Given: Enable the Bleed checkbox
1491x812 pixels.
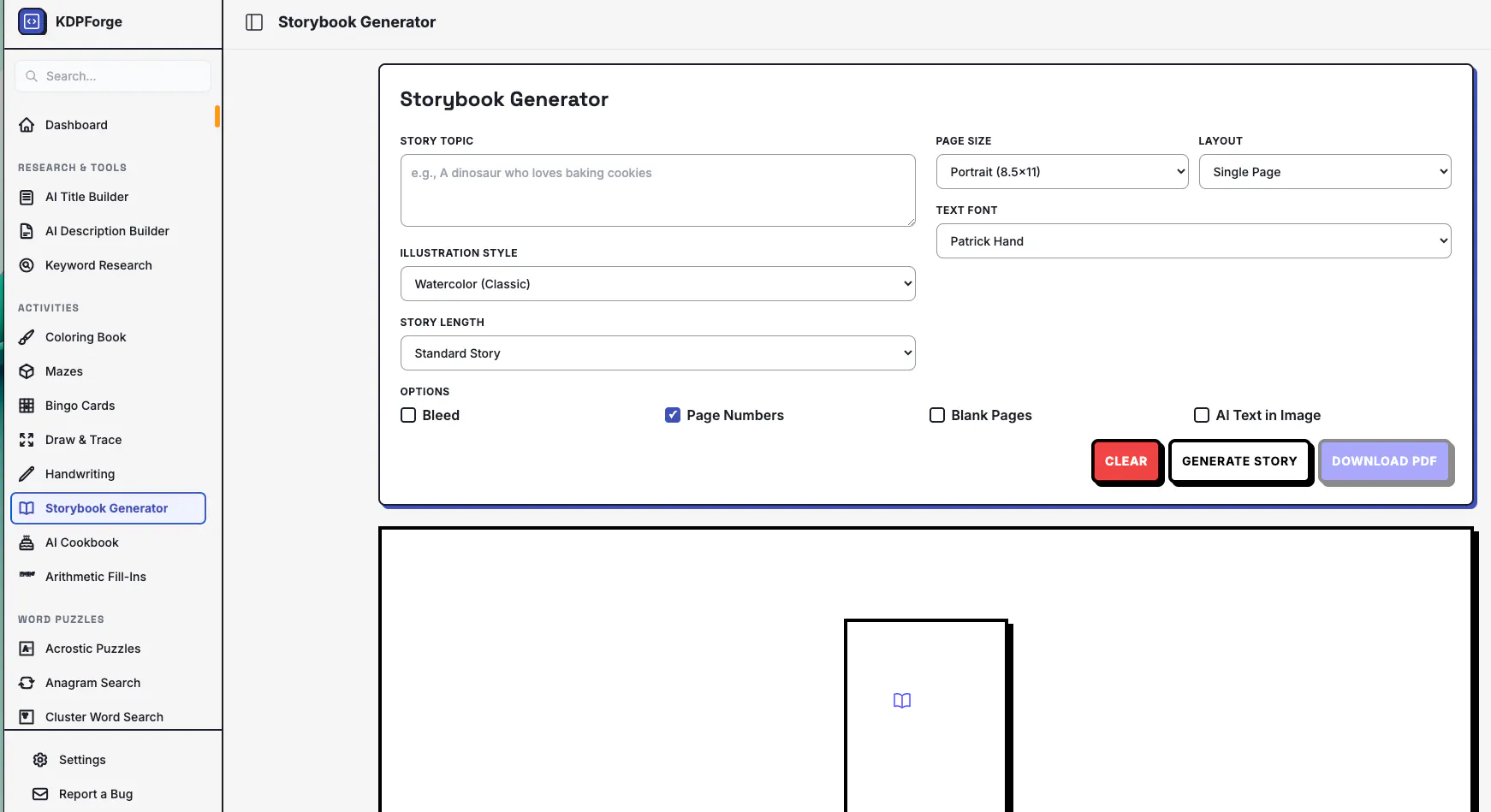Looking at the screenshot, I should [408, 415].
